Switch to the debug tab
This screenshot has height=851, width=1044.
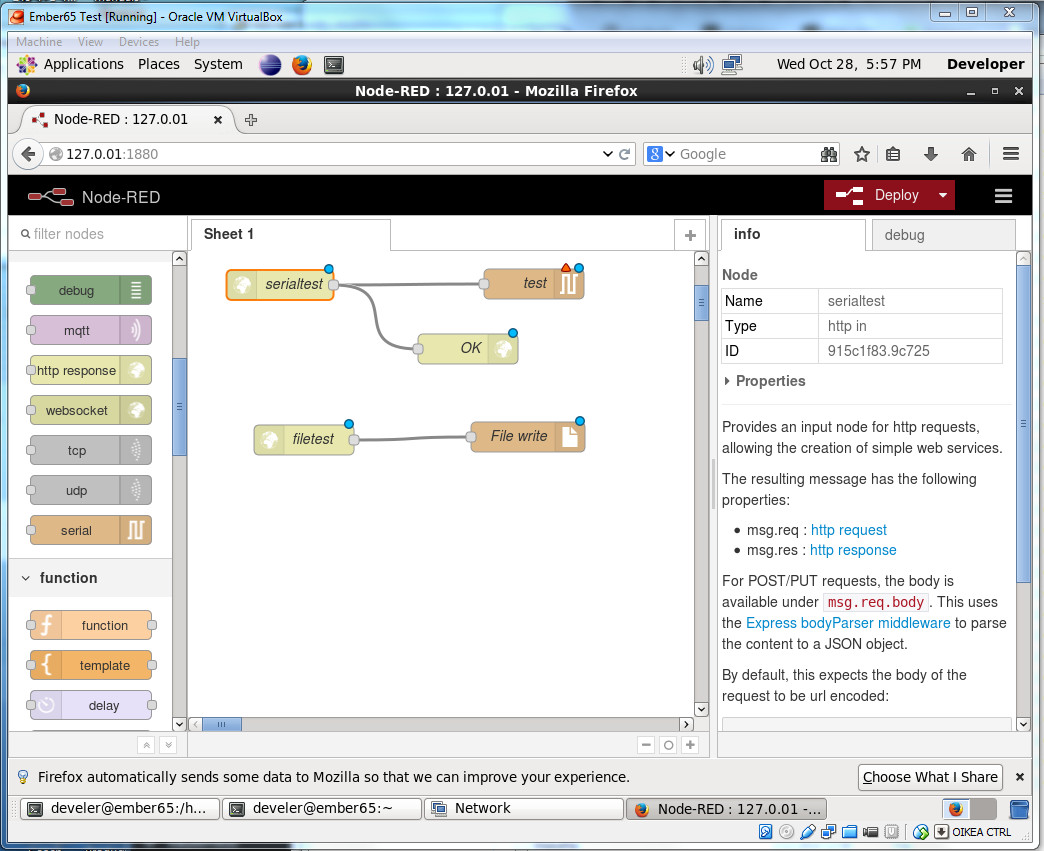point(943,235)
